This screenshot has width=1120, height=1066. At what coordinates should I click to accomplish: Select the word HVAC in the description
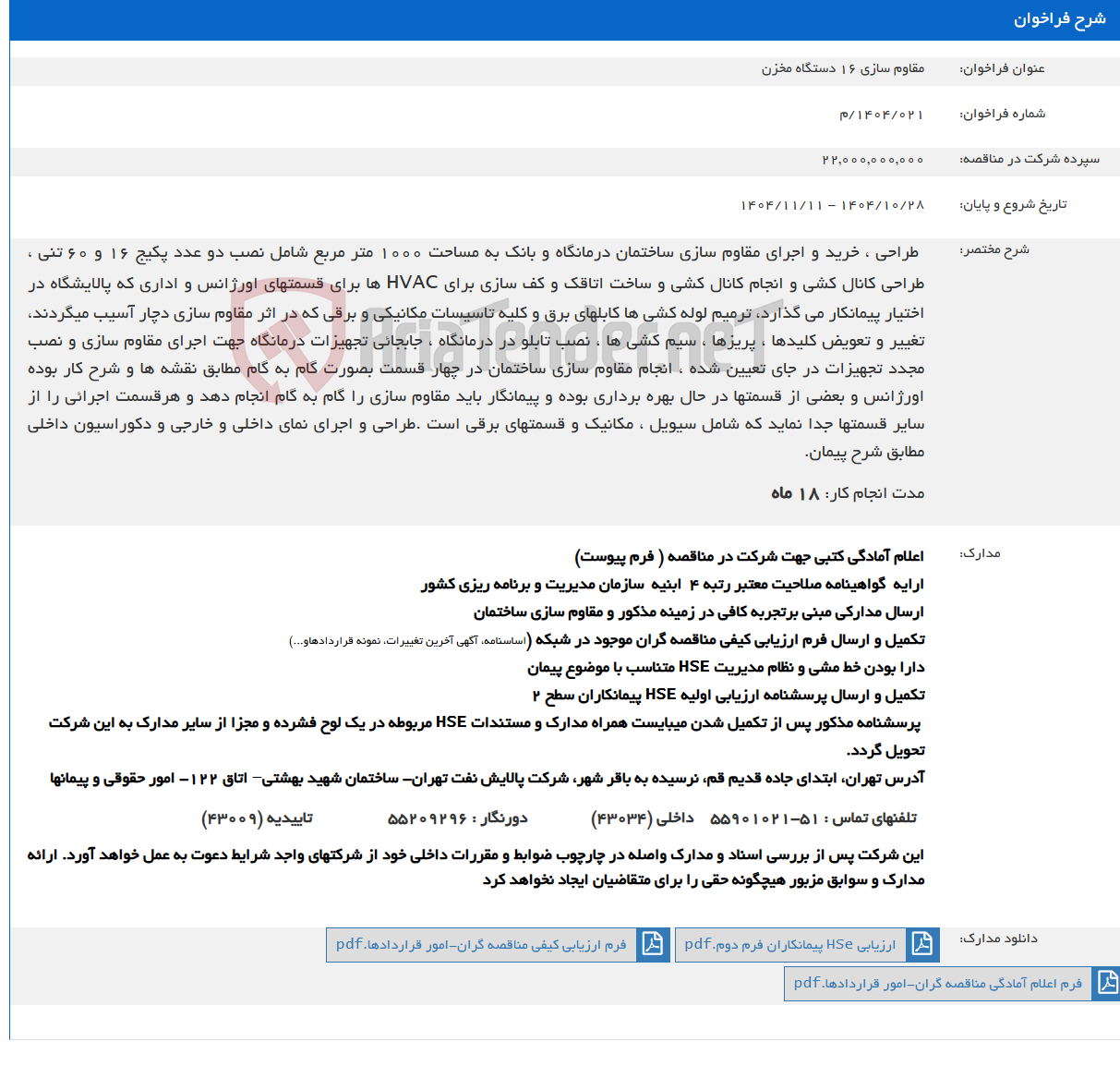point(412,283)
